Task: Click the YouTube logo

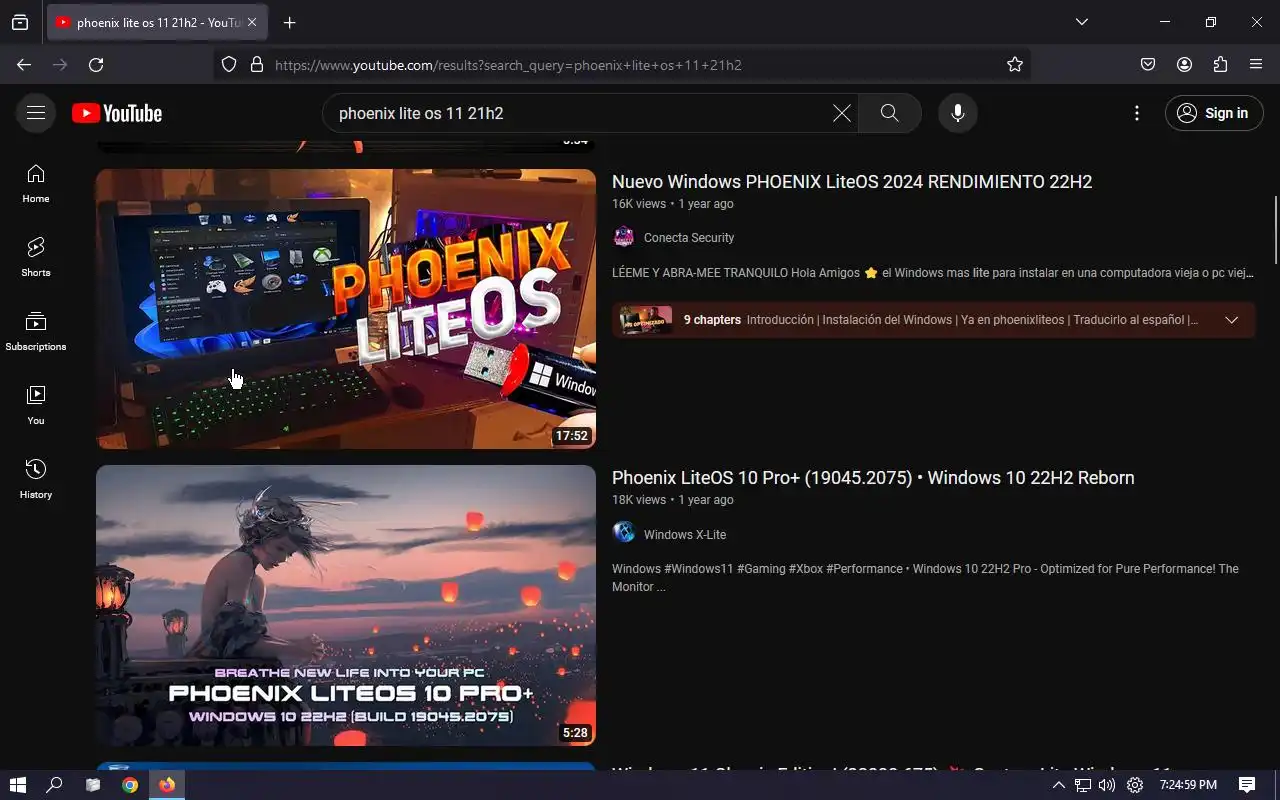Action: coord(117,114)
